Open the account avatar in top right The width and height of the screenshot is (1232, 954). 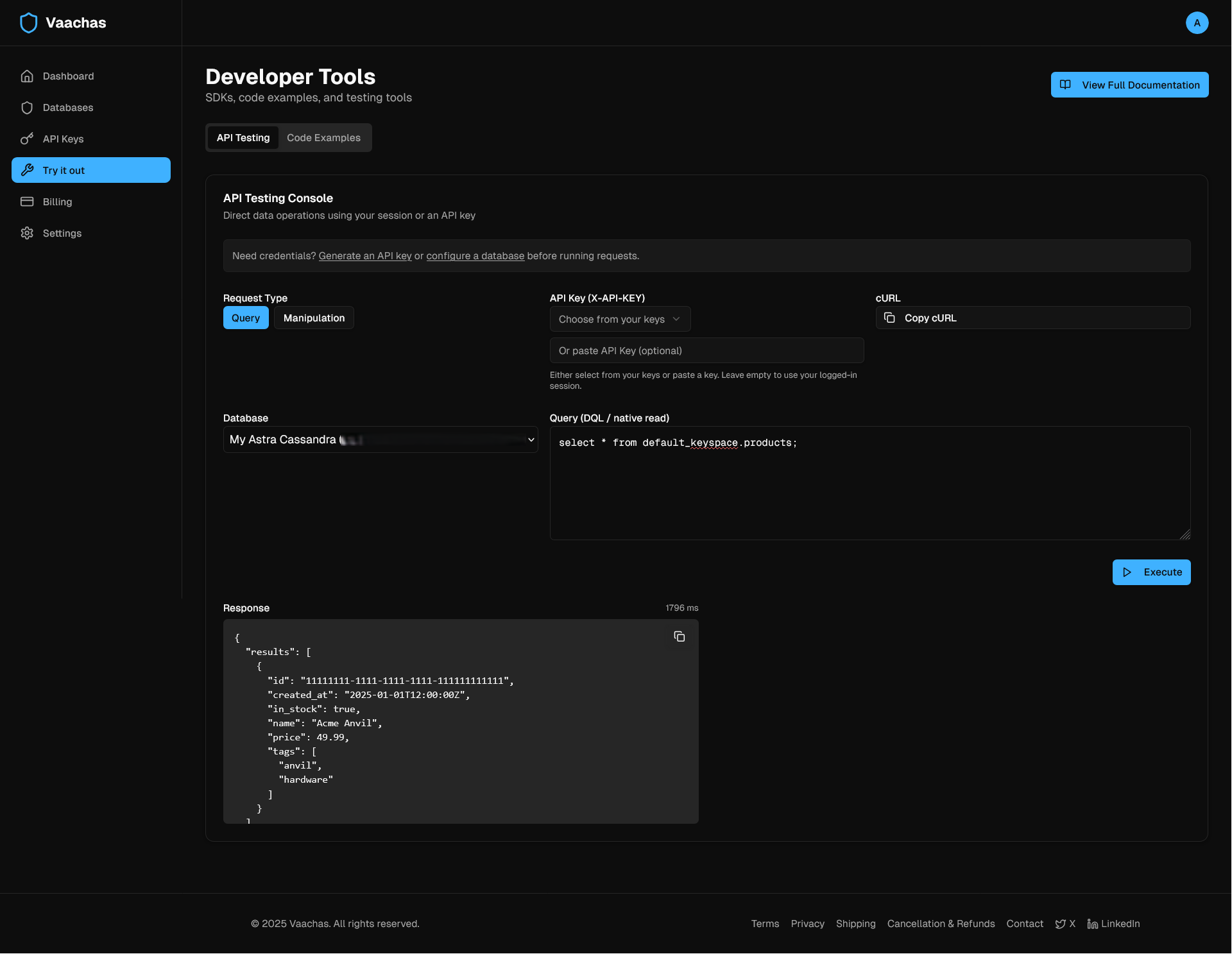tap(1197, 22)
